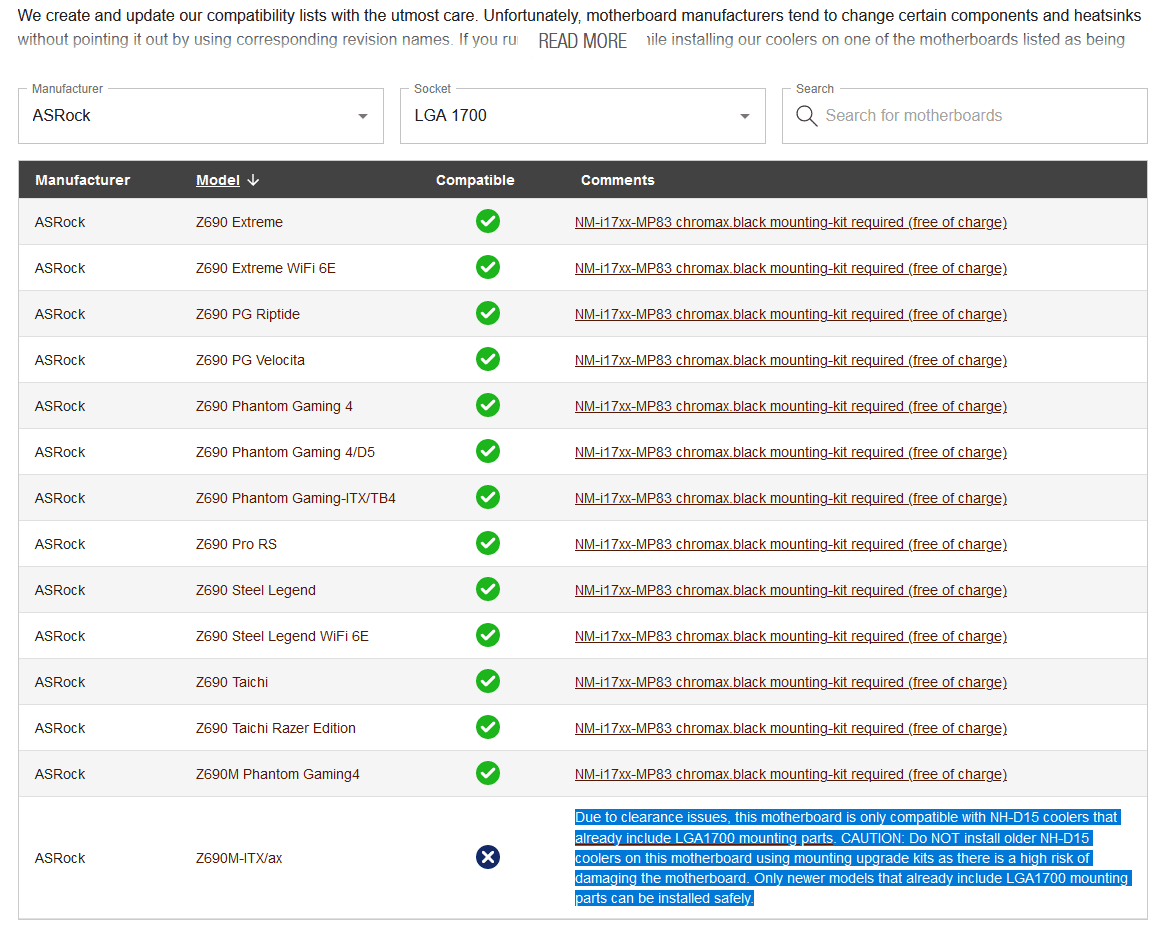Click the Comments column header

click(x=617, y=180)
